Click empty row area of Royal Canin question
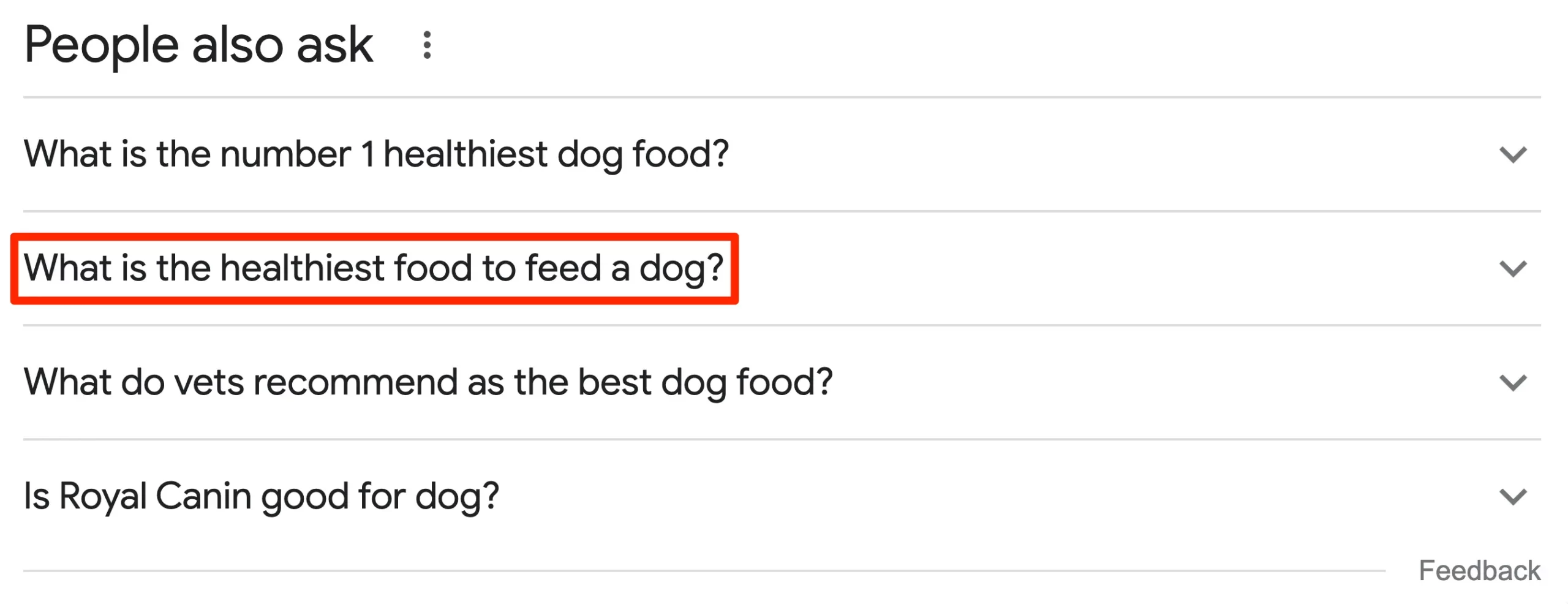Screen dimensions: 1568x604 click(980, 496)
